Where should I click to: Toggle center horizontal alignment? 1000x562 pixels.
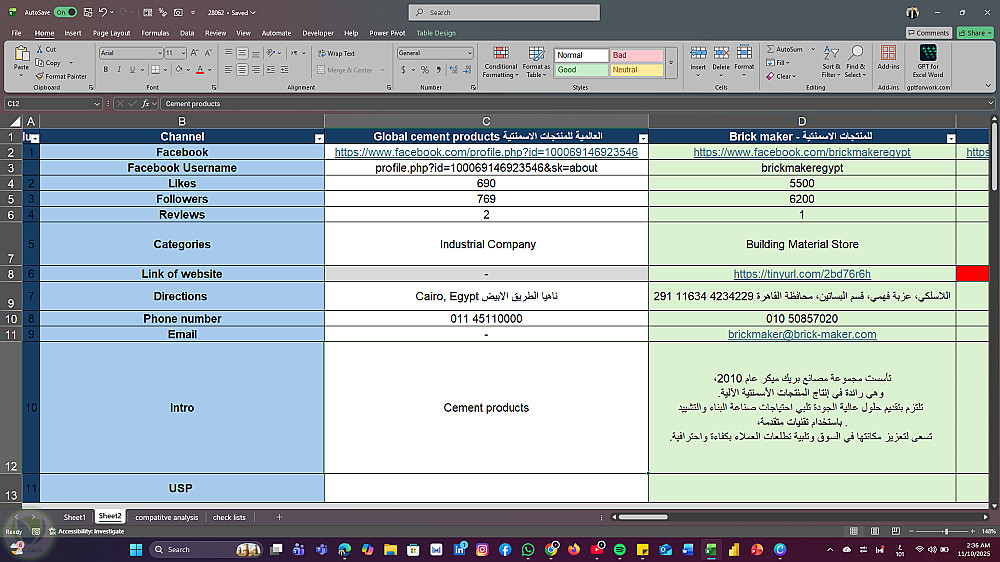point(242,70)
